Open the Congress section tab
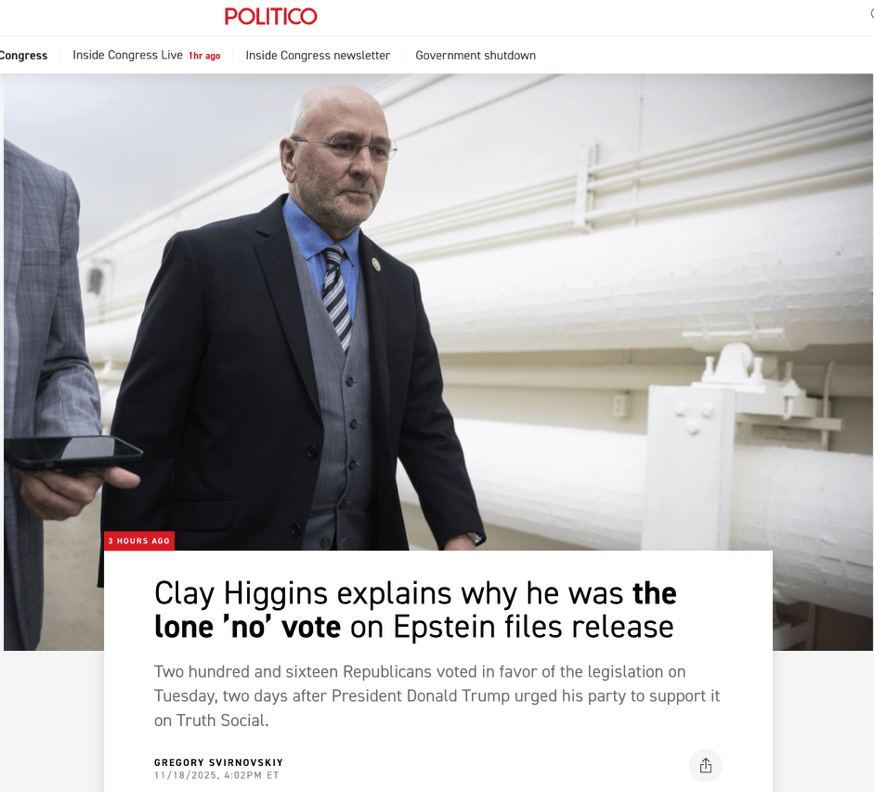 point(23,55)
